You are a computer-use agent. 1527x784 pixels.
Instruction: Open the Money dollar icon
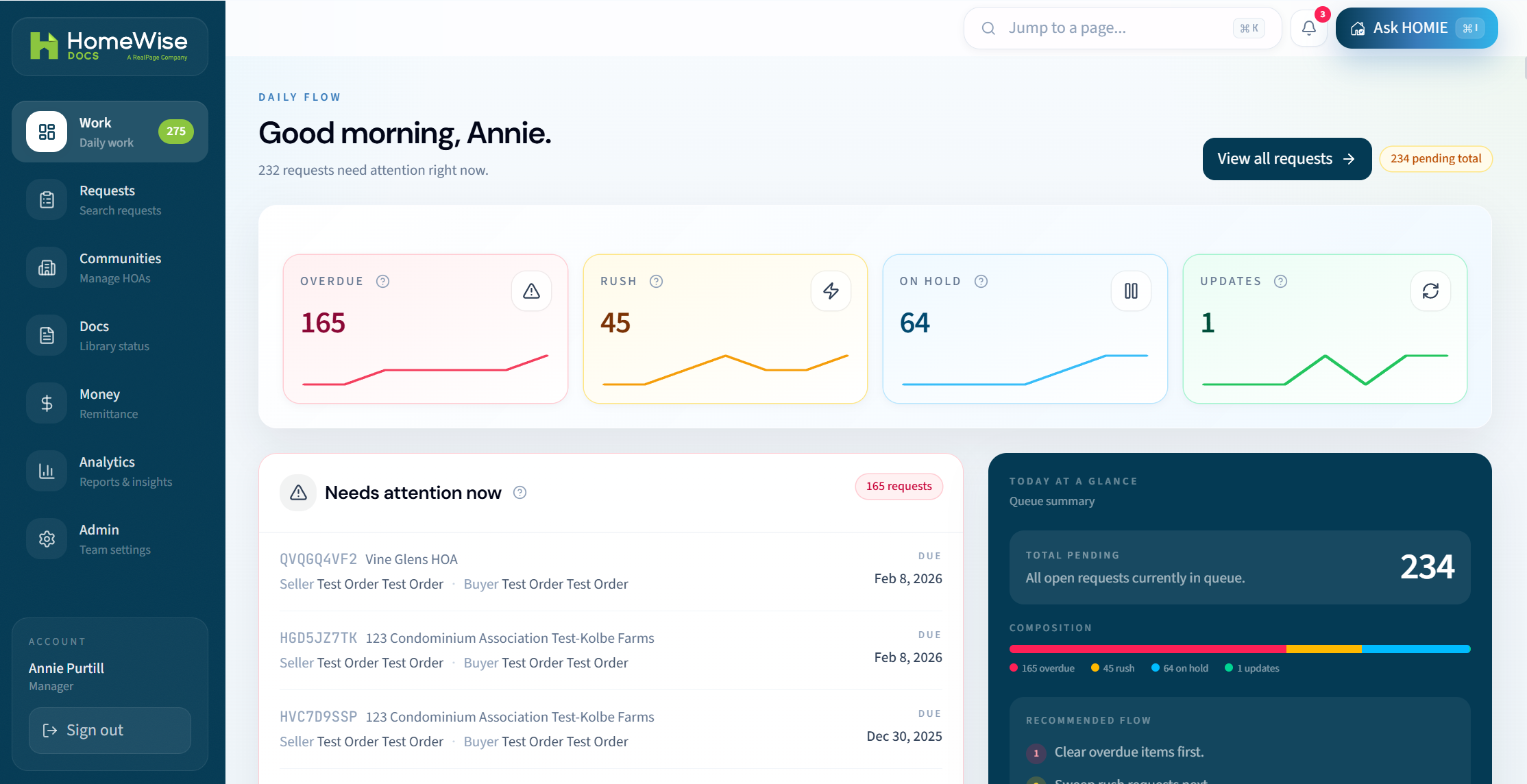pyautogui.click(x=47, y=403)
